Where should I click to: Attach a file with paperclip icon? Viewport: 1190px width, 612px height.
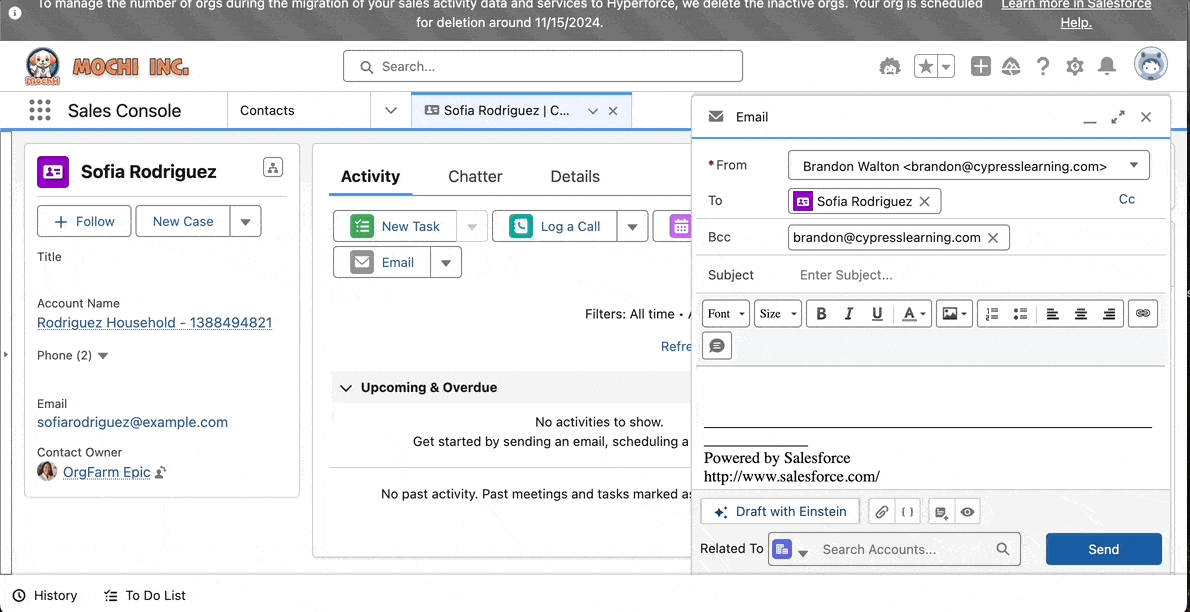click(881, 512)
